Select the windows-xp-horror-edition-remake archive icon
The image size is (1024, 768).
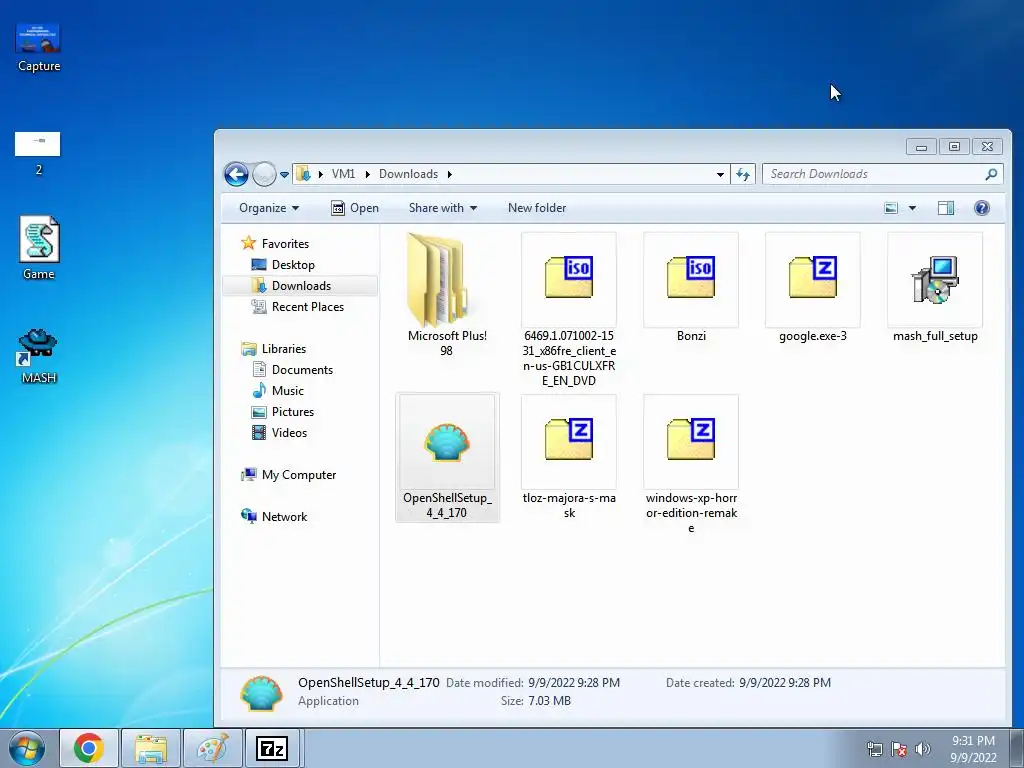691,439
